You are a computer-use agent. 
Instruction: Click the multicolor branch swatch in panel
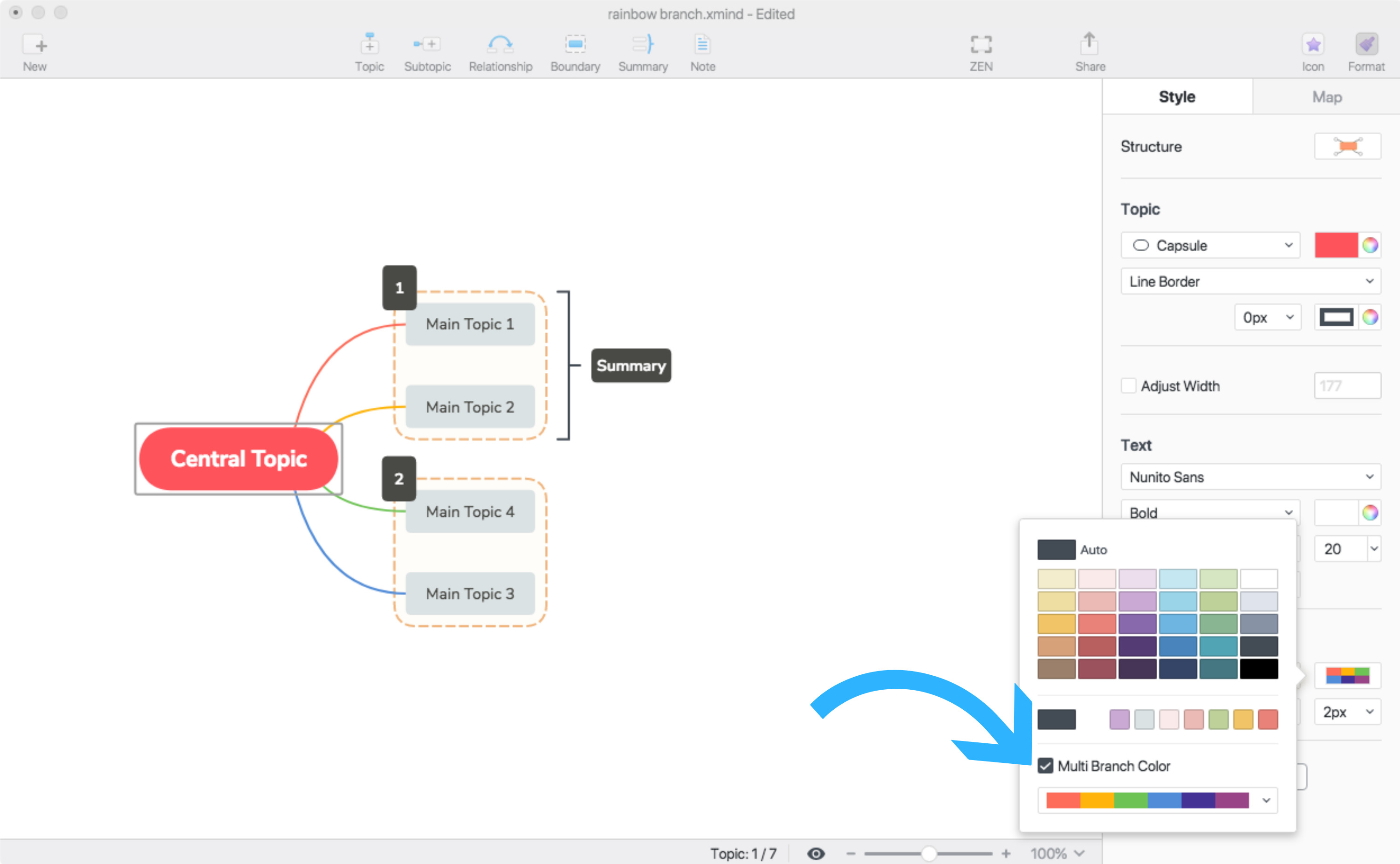click(1347, 675)
